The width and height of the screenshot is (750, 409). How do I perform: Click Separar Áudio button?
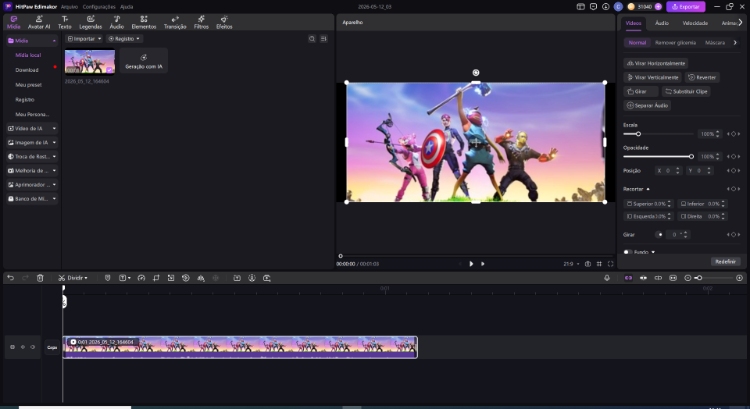[647, 105]
